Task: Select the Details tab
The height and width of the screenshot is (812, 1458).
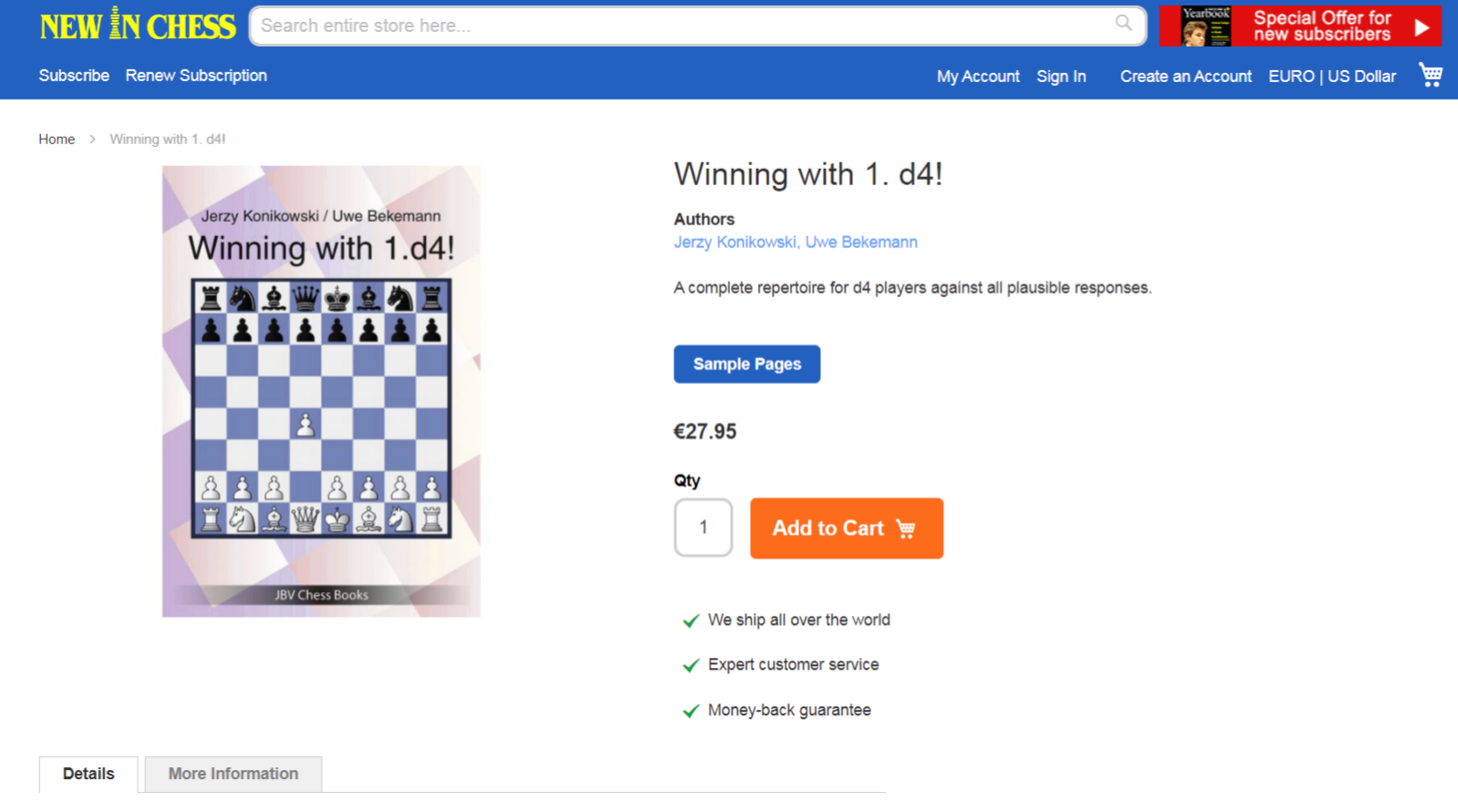Action: point(89,774)
